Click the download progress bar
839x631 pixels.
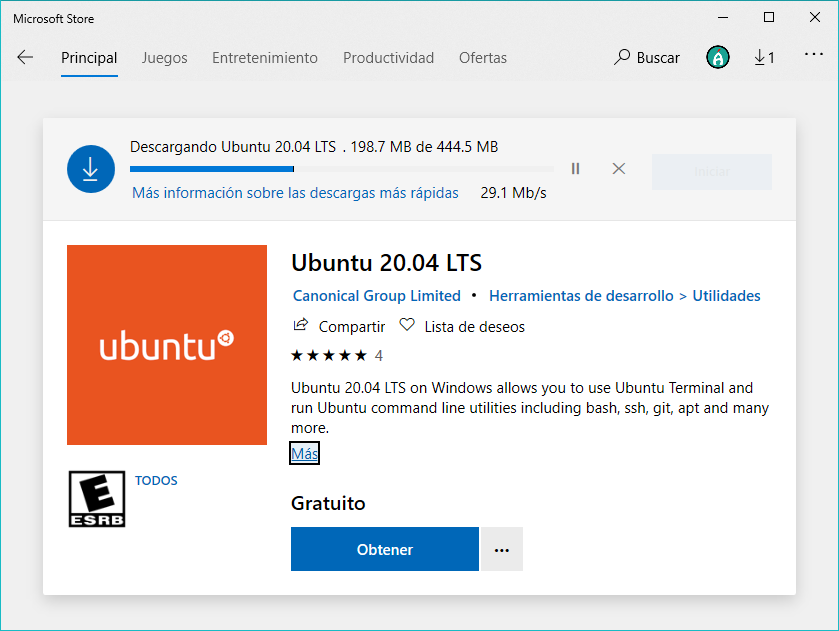click(341, 169)
